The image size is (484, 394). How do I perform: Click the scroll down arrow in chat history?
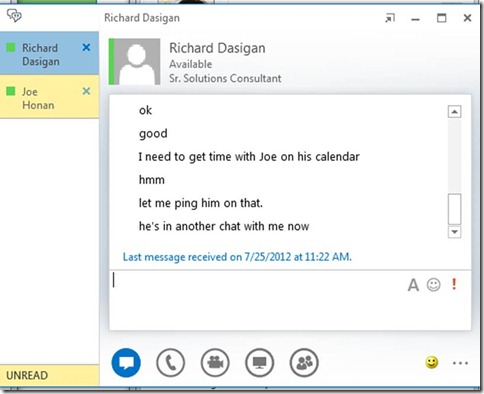point(454,232)
